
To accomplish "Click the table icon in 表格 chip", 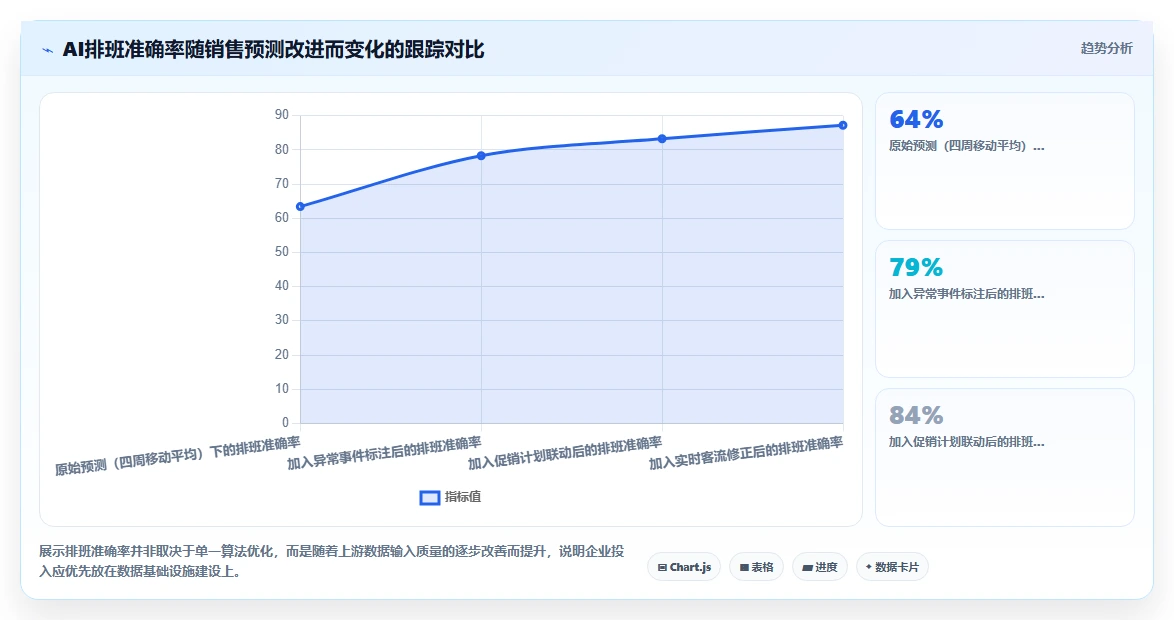I will [744, 568].
